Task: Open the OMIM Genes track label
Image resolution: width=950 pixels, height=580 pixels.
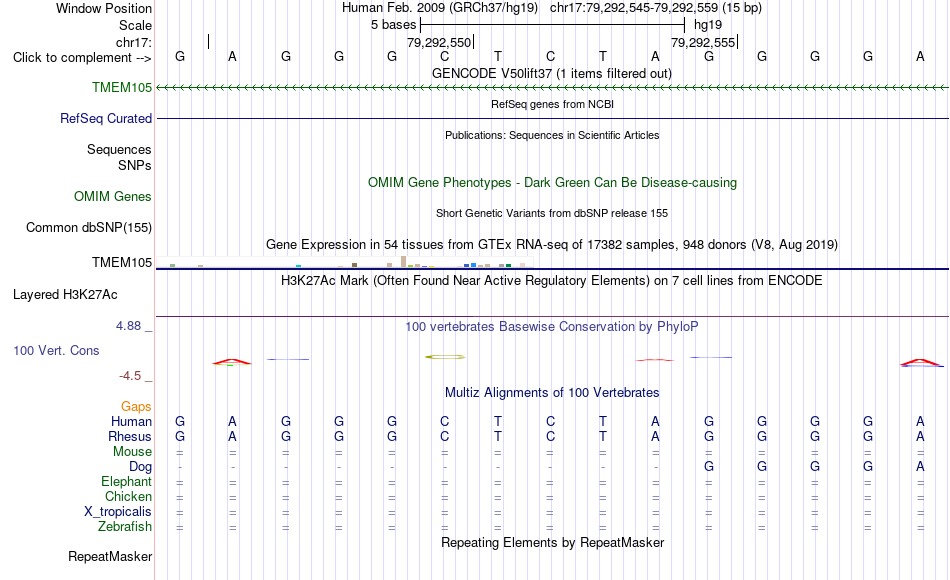Action: [x=112, y=196]
